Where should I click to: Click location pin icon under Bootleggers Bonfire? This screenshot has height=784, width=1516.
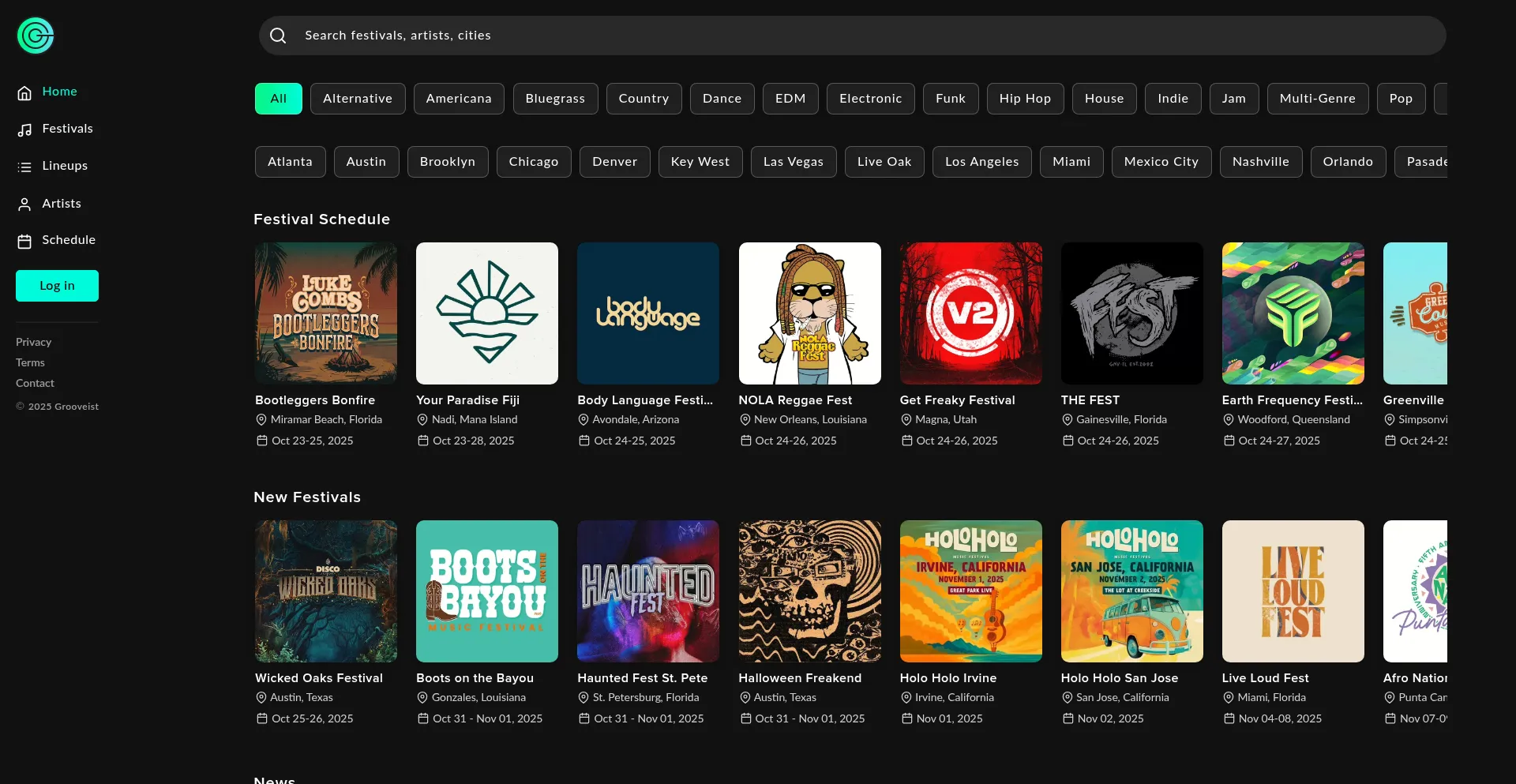(x=261, y=420)
